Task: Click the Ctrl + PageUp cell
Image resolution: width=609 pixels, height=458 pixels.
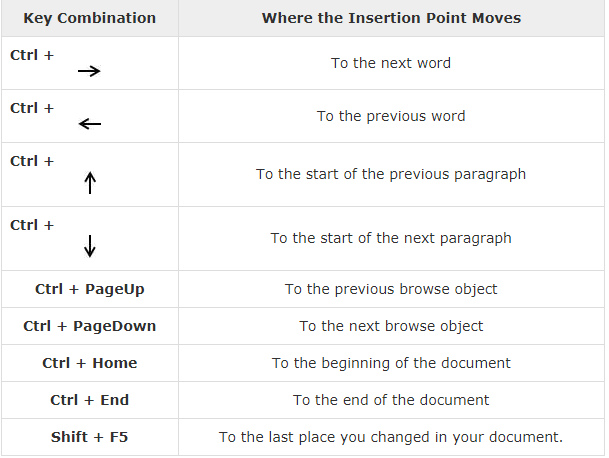Action: (x=90, y=289)
